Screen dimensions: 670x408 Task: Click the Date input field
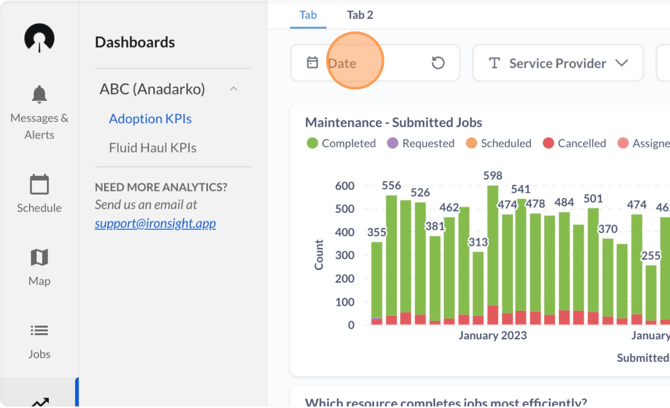(x=375, y=63)
